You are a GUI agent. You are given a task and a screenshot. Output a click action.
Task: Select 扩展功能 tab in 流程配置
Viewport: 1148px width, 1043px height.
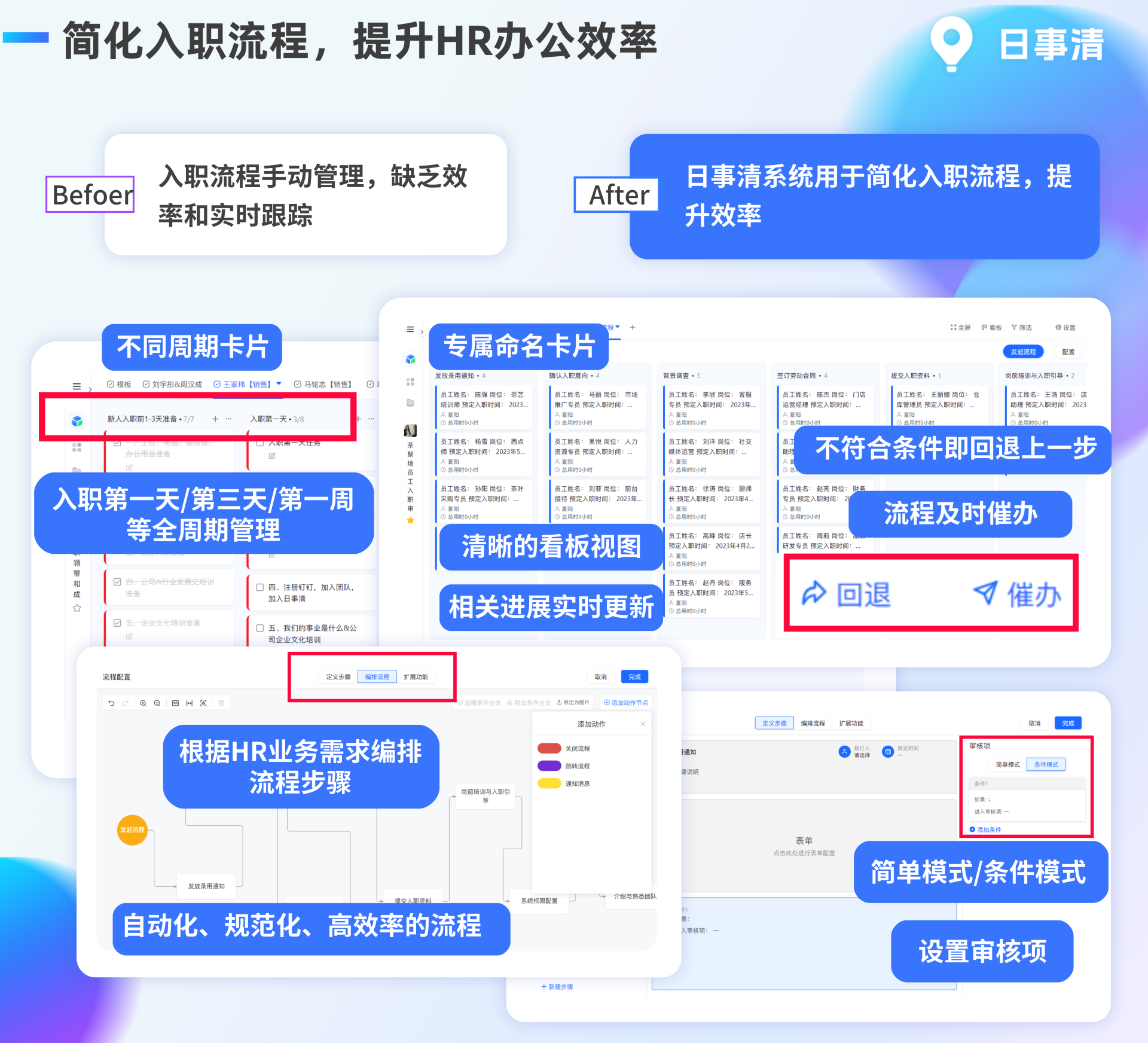[x=416, y=677]
